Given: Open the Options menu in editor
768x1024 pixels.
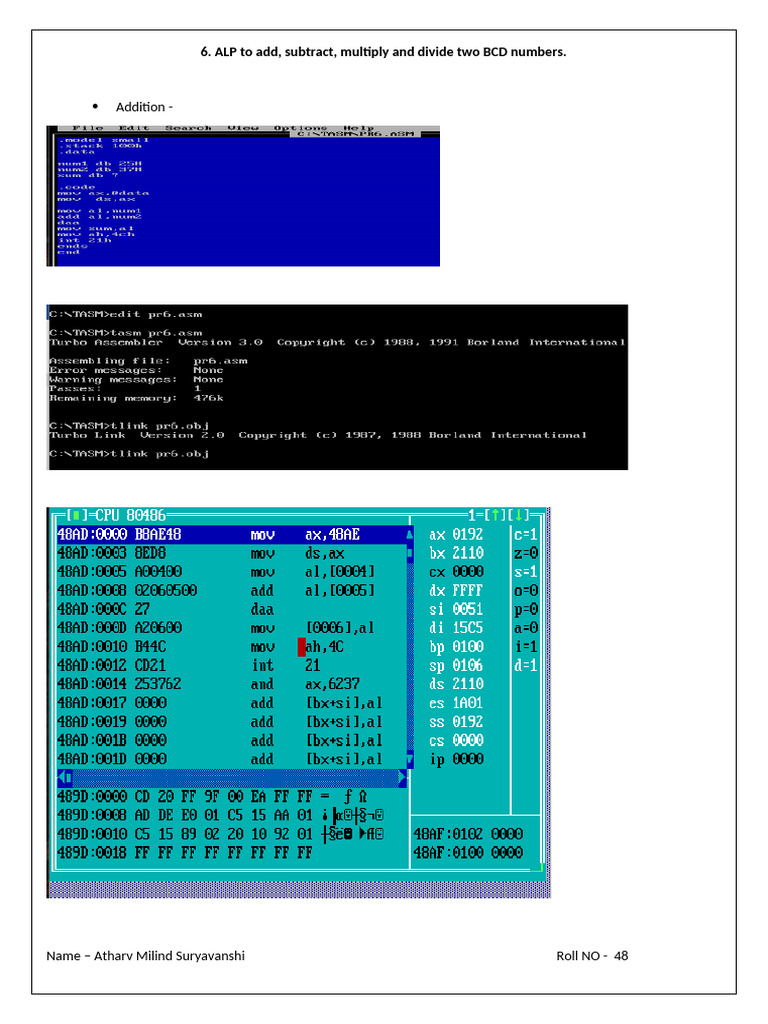Looking at the screenshot, I should [300, 128].
